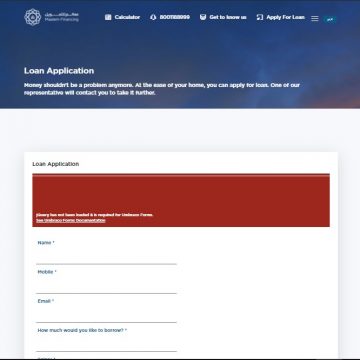The width and height of the screenshot is (360, 360).
Task: Click the red jQuery error banner
Action: coord(181,200)
